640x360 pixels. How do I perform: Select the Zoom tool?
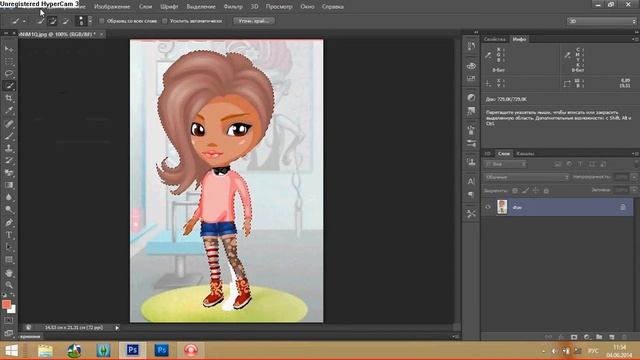[9, 284]
